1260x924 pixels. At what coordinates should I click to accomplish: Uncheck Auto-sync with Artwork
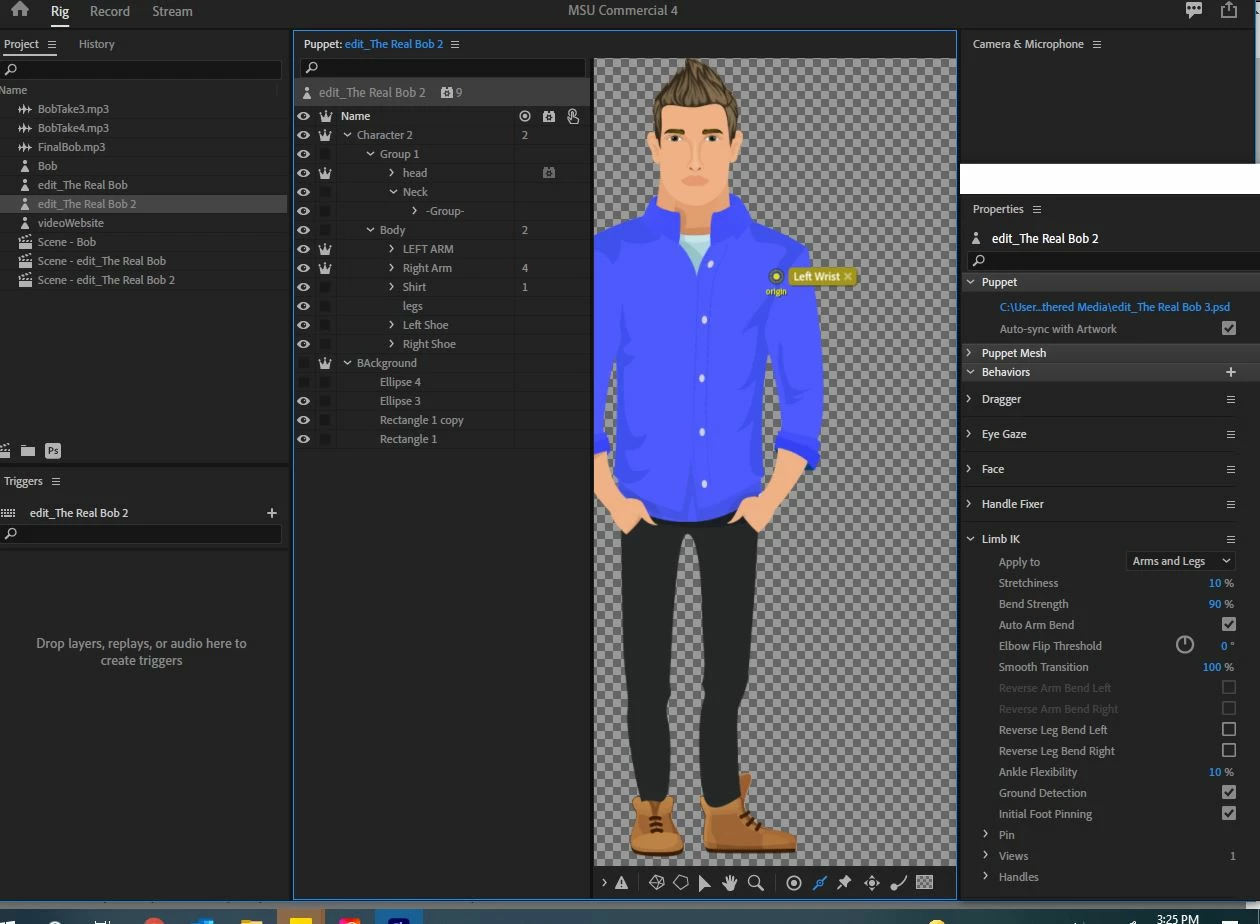[x=1229, y=329]
